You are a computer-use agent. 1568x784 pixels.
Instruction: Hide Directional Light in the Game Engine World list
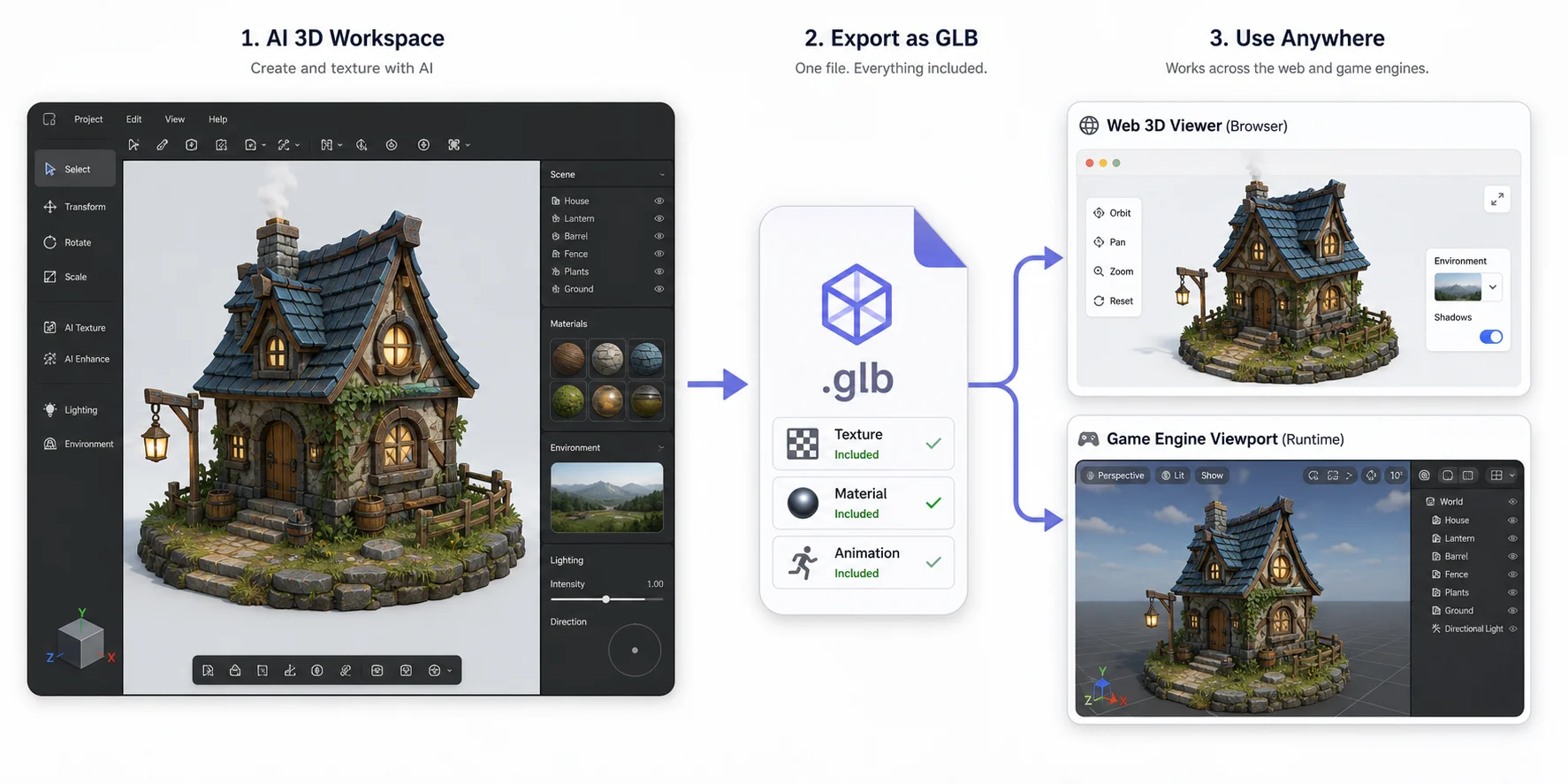[1512, 629]
